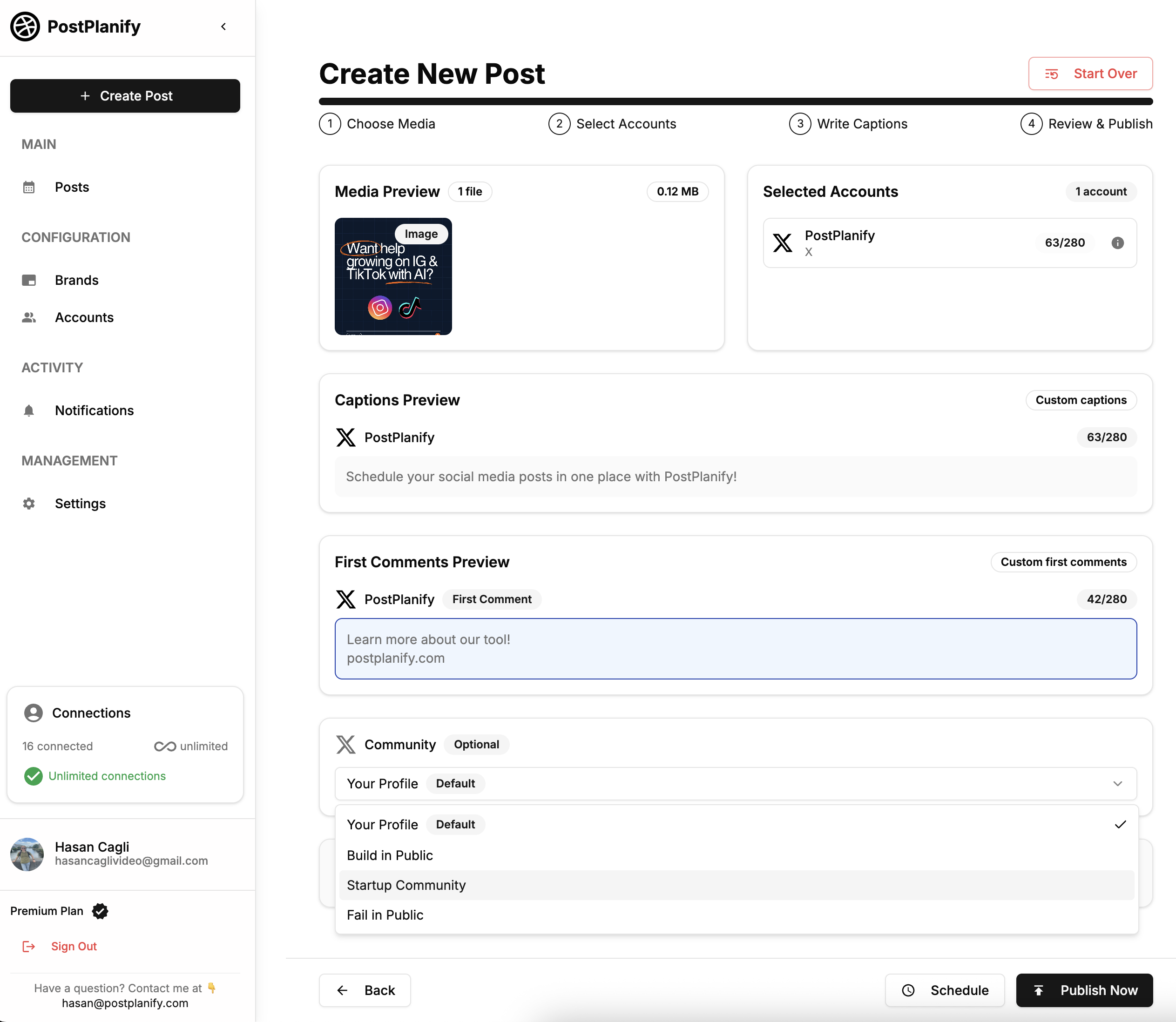Click the PostPlanify logo icon

coord(25,26)
